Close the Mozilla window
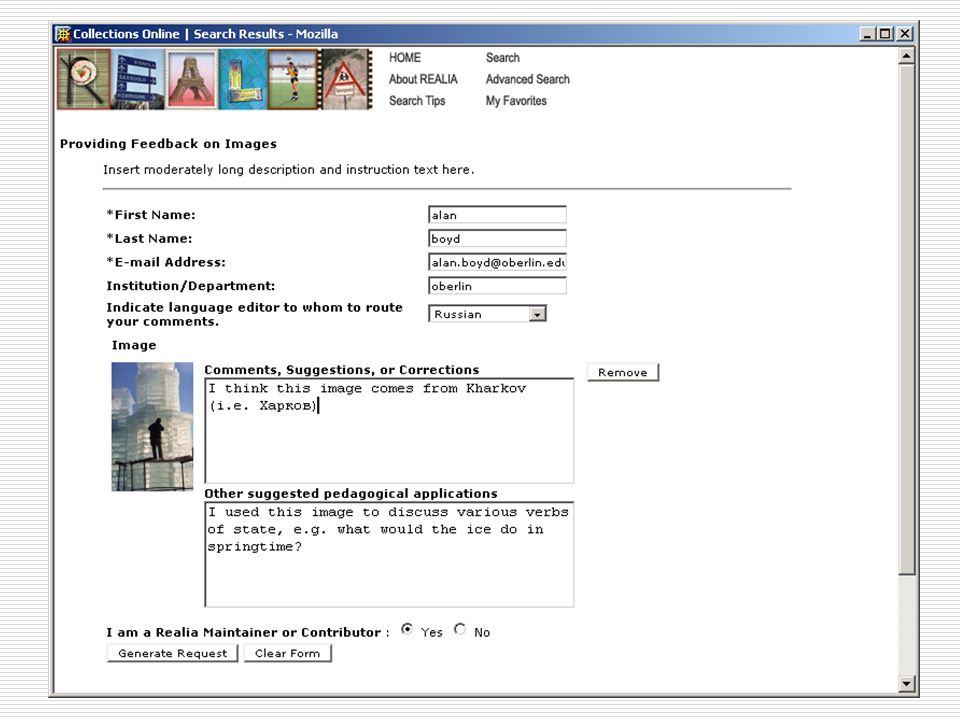Viewport: 960px width, 720px height. pos(905,34)
